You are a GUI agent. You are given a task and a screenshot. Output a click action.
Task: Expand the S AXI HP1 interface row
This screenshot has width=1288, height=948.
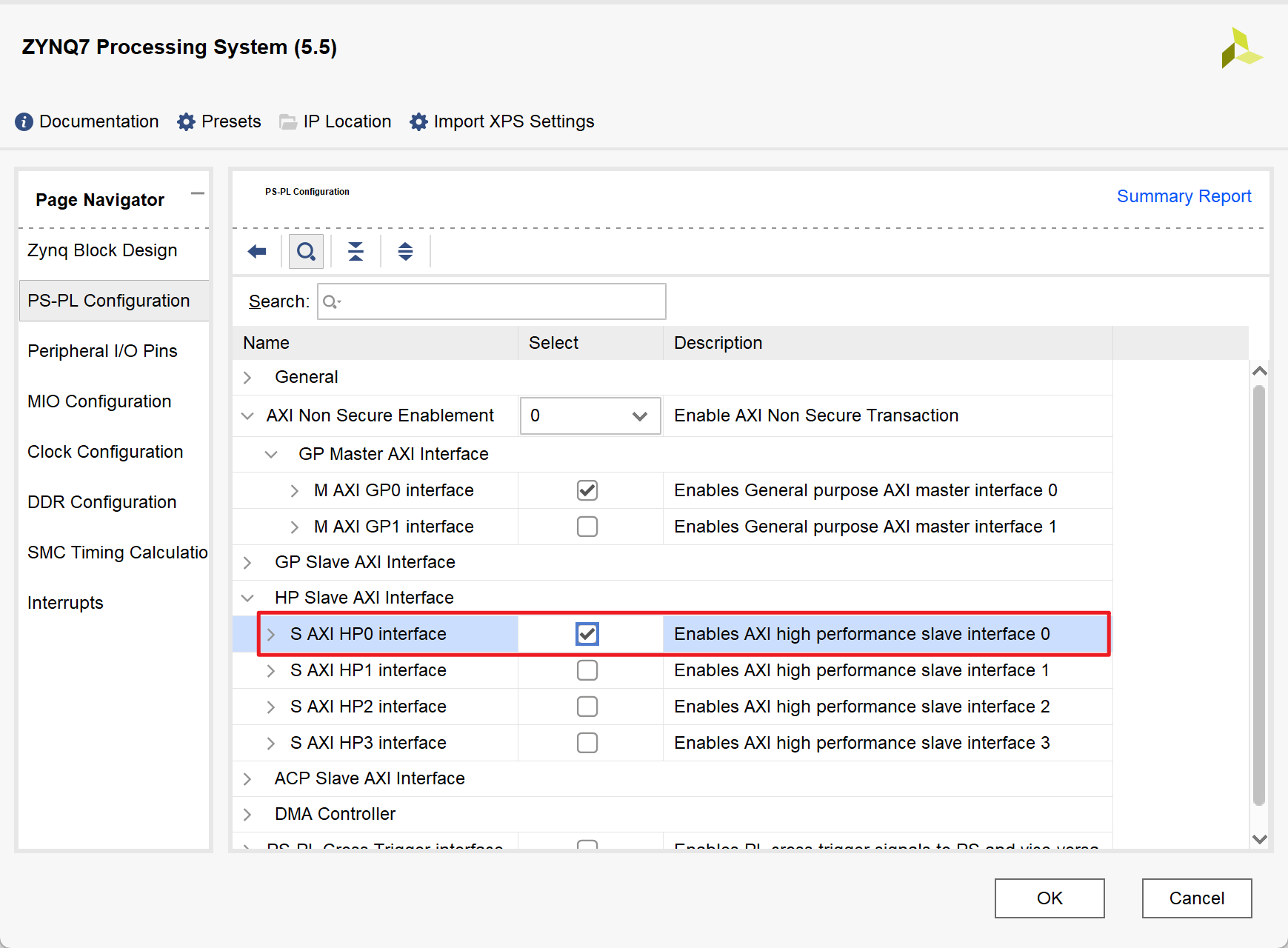point(271,671)
